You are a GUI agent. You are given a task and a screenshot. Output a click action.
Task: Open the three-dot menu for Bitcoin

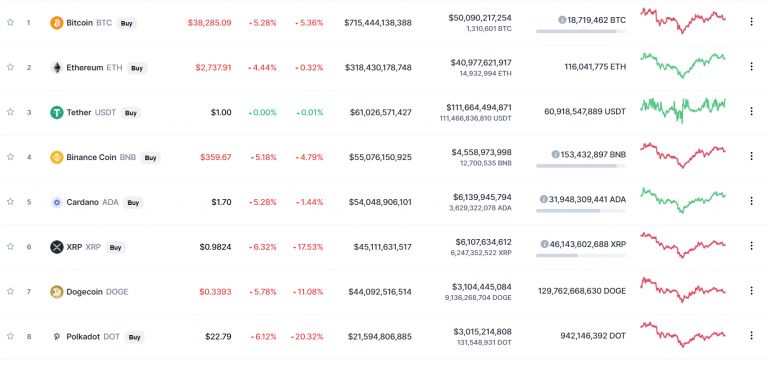click(x=751, y=22)
